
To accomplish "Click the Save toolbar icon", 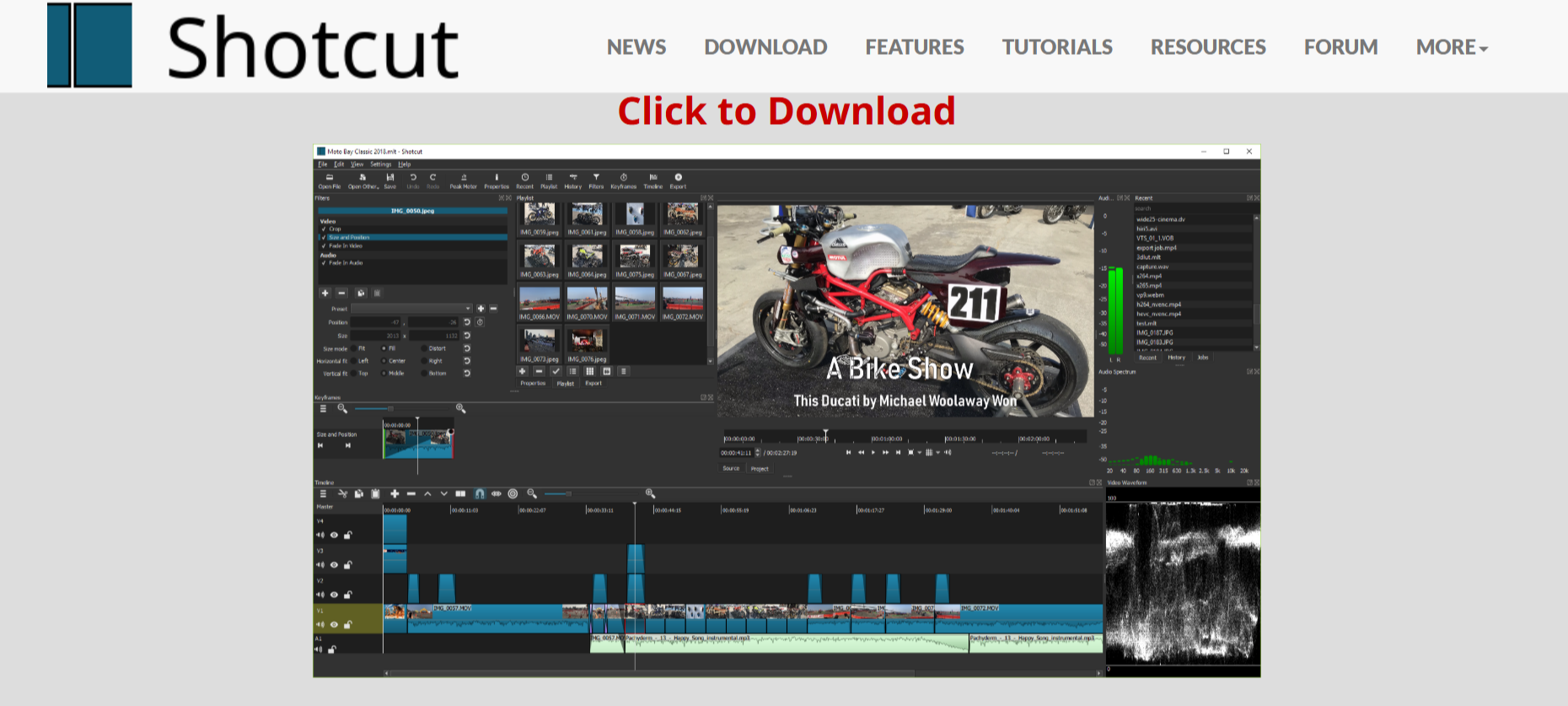I will tap(390, 181).
